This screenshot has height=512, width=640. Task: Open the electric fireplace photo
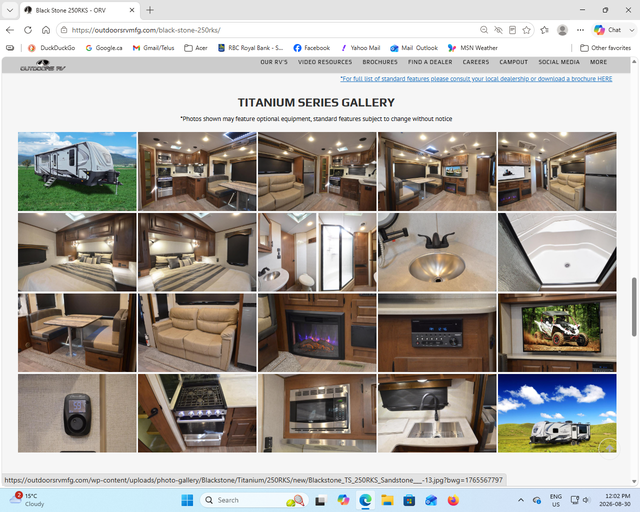tap(317, 332)
